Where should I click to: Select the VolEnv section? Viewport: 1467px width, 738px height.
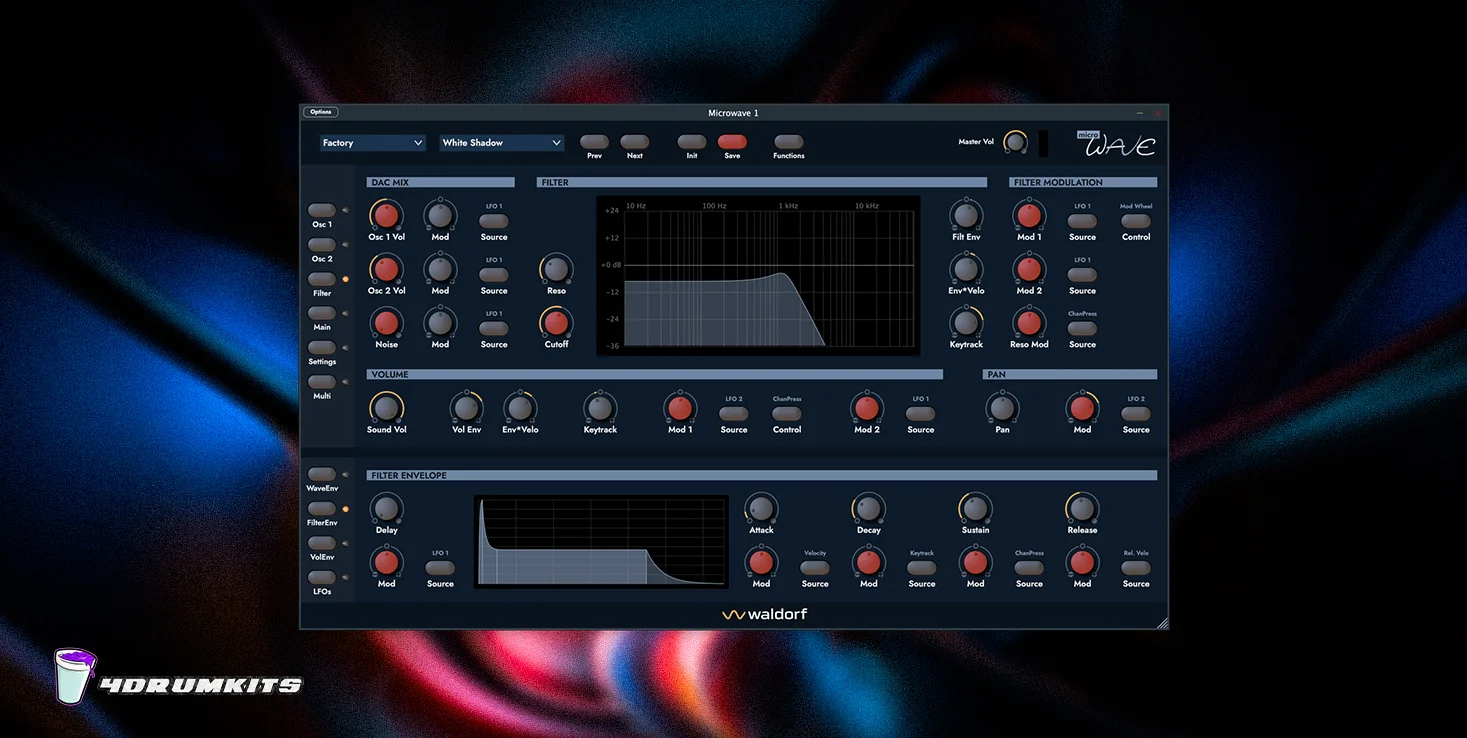tap(322, 543)
